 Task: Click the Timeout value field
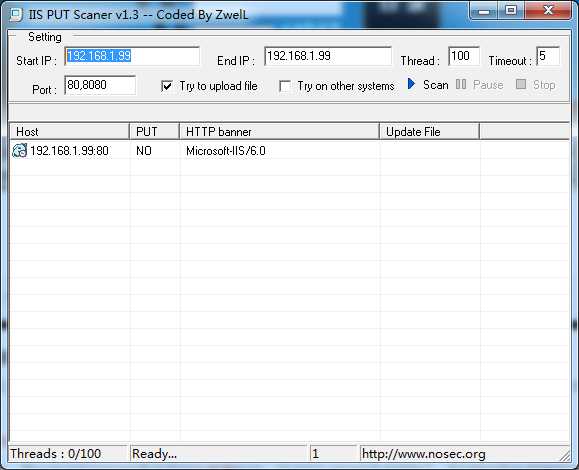548,56
